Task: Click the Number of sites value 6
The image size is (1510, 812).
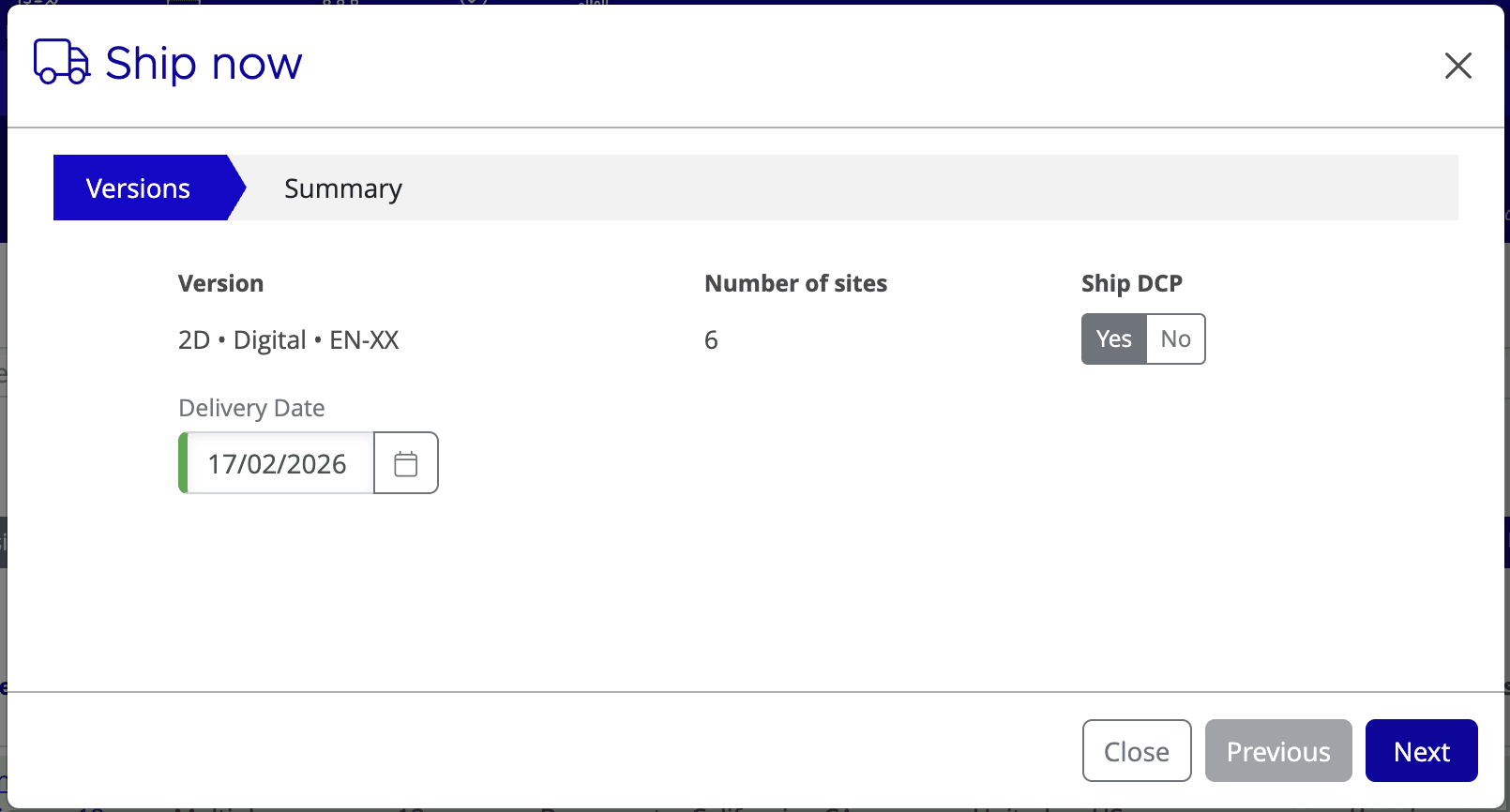Action: coord(710,339)
